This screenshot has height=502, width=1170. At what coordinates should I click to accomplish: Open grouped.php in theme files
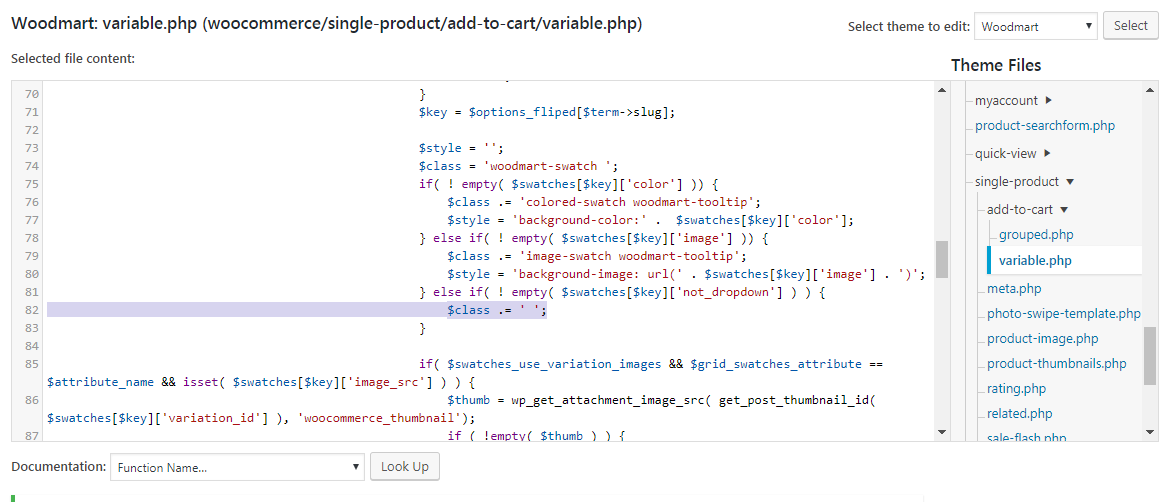[x=1036, y=235]
